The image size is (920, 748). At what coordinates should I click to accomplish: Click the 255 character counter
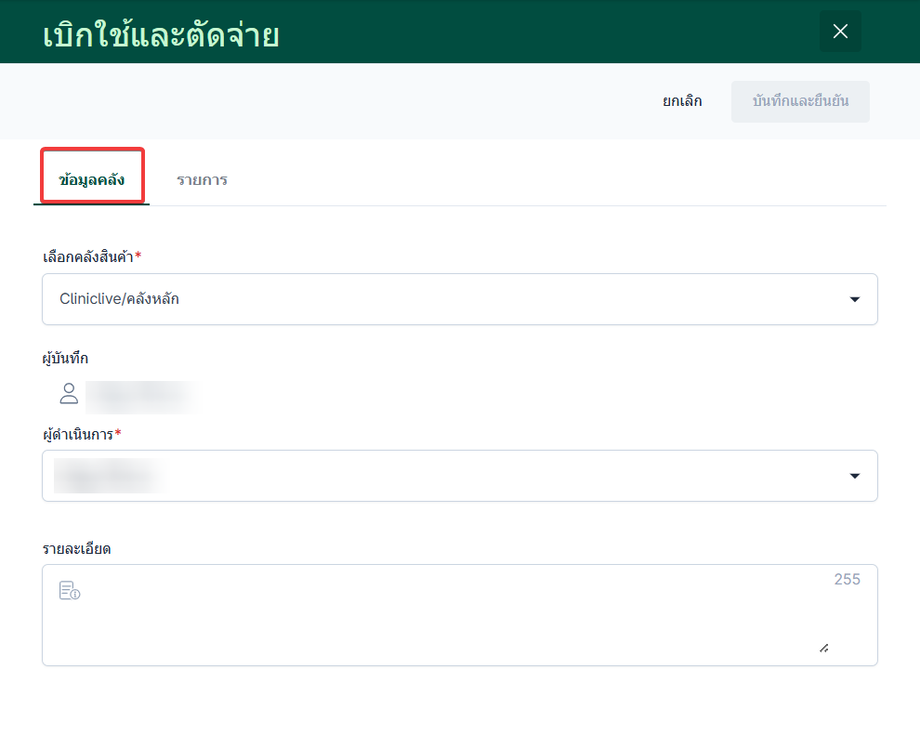point(847,580)
